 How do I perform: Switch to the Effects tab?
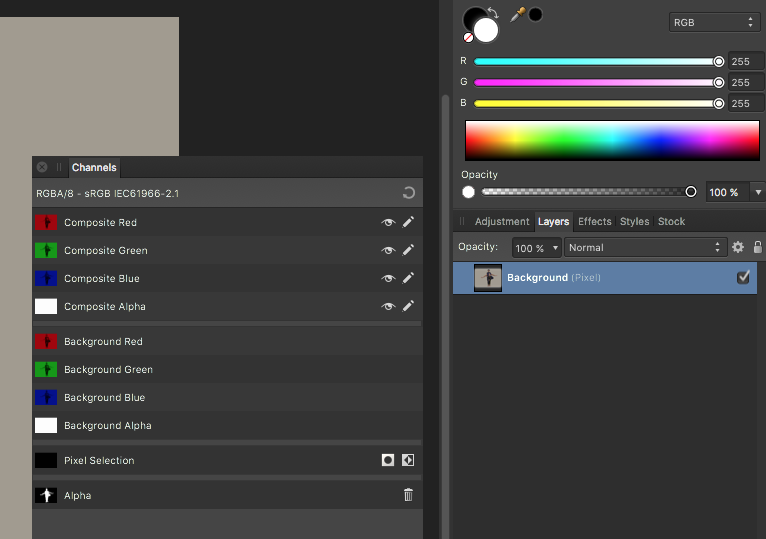[595, 221]
